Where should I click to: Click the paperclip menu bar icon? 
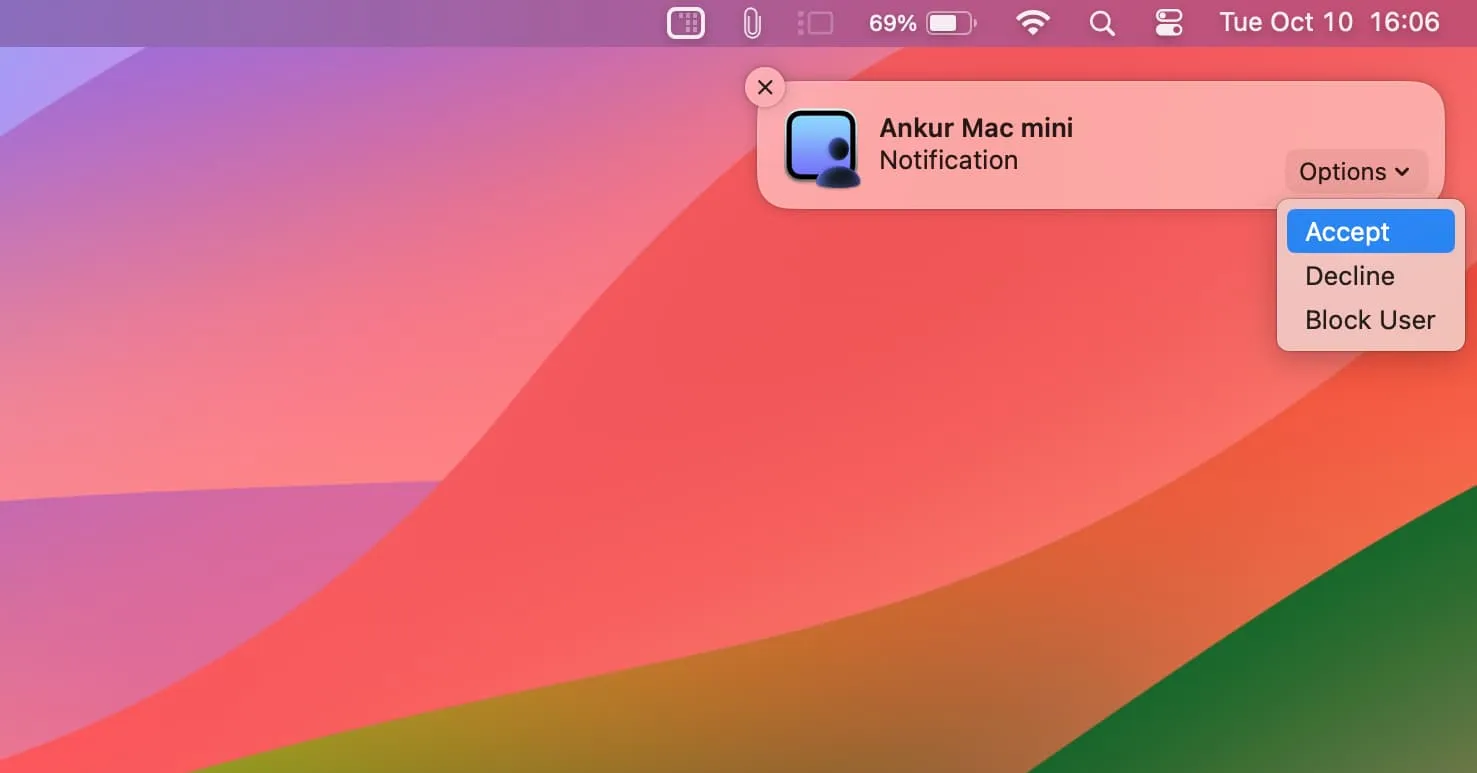tap(752, 23)
